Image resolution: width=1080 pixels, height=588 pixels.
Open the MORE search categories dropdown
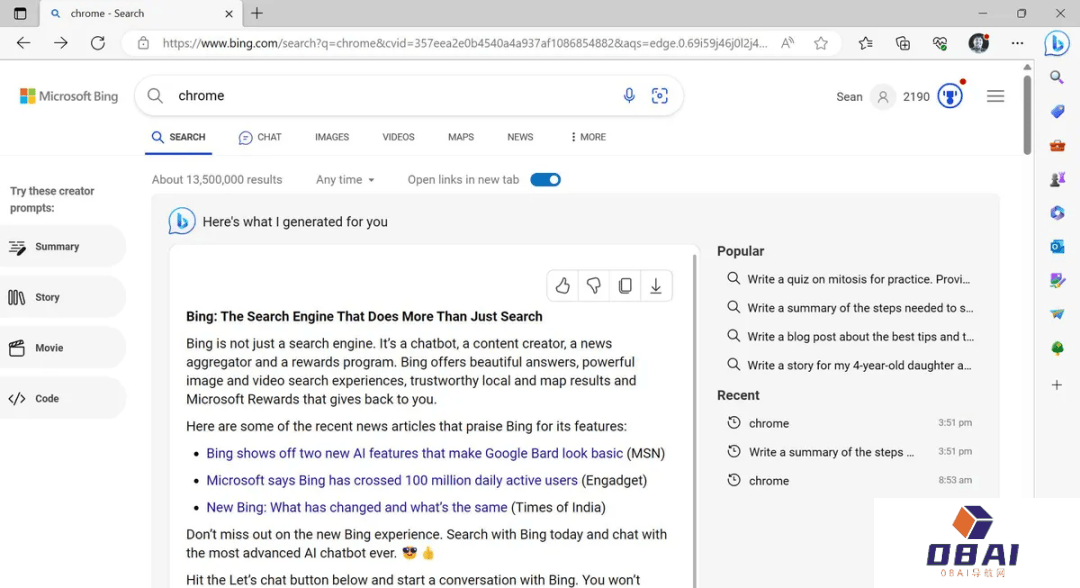coord(586,137)
